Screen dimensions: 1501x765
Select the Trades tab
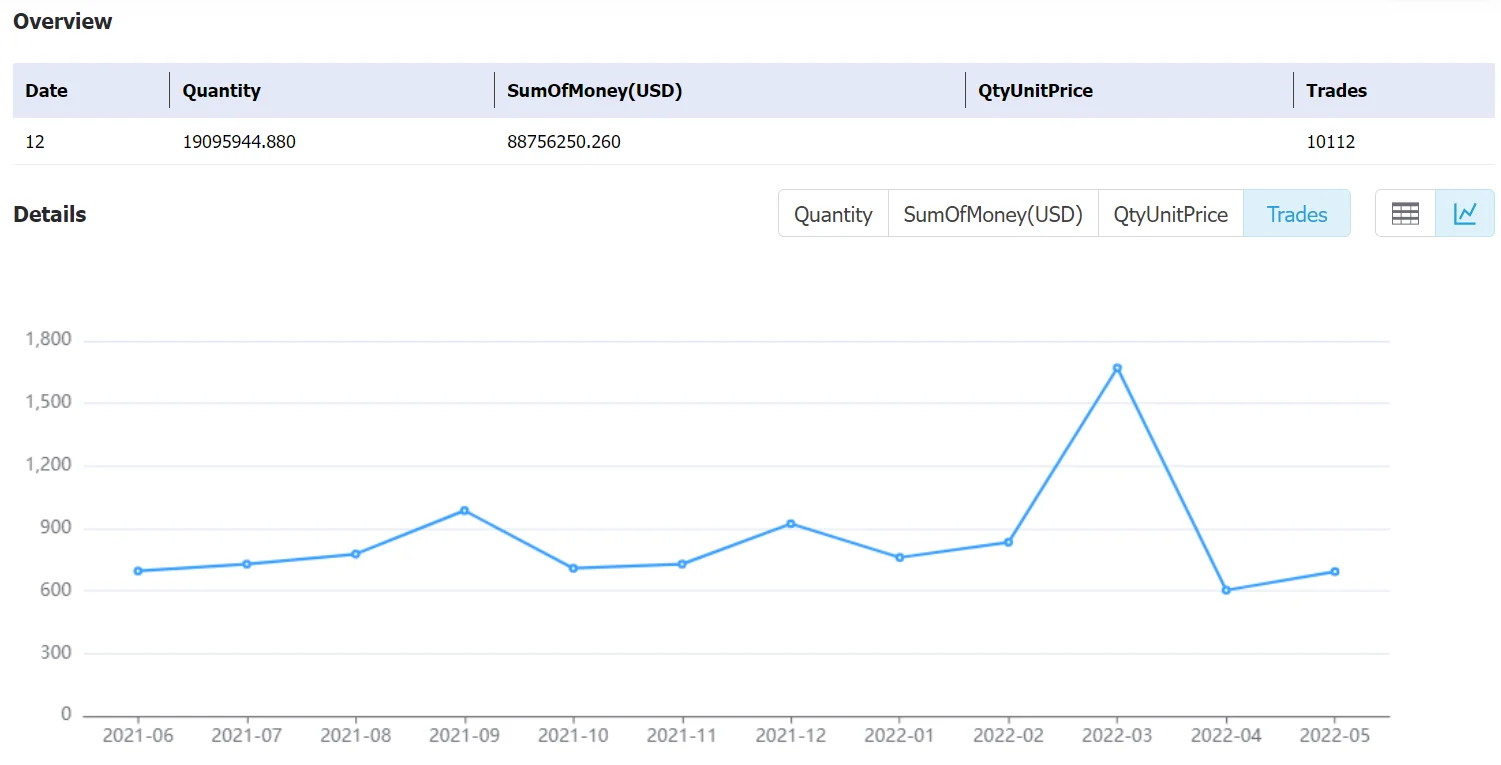(x=1297, y=214)
